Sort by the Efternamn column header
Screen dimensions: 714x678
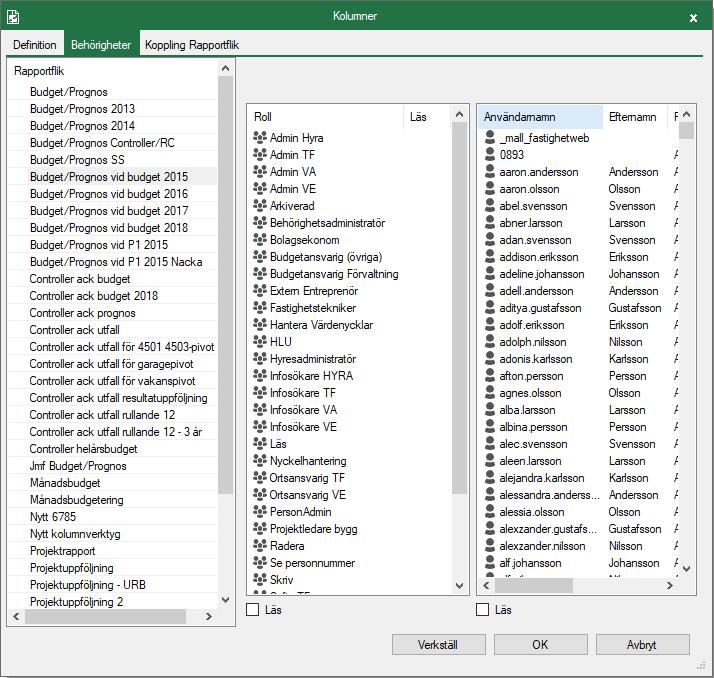634,117
